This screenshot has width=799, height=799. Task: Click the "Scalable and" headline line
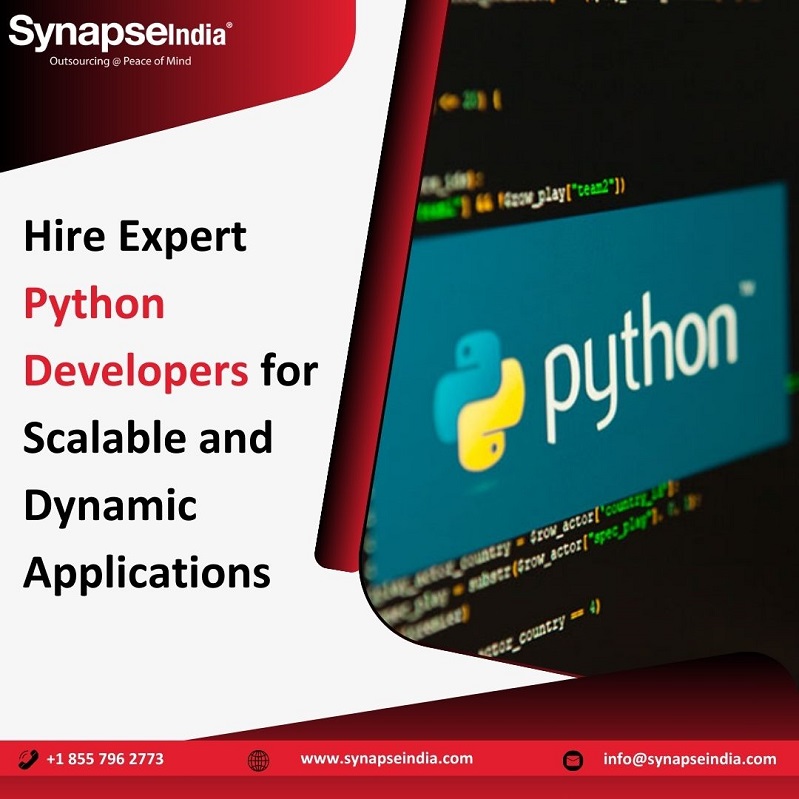[x=148, y=437]
